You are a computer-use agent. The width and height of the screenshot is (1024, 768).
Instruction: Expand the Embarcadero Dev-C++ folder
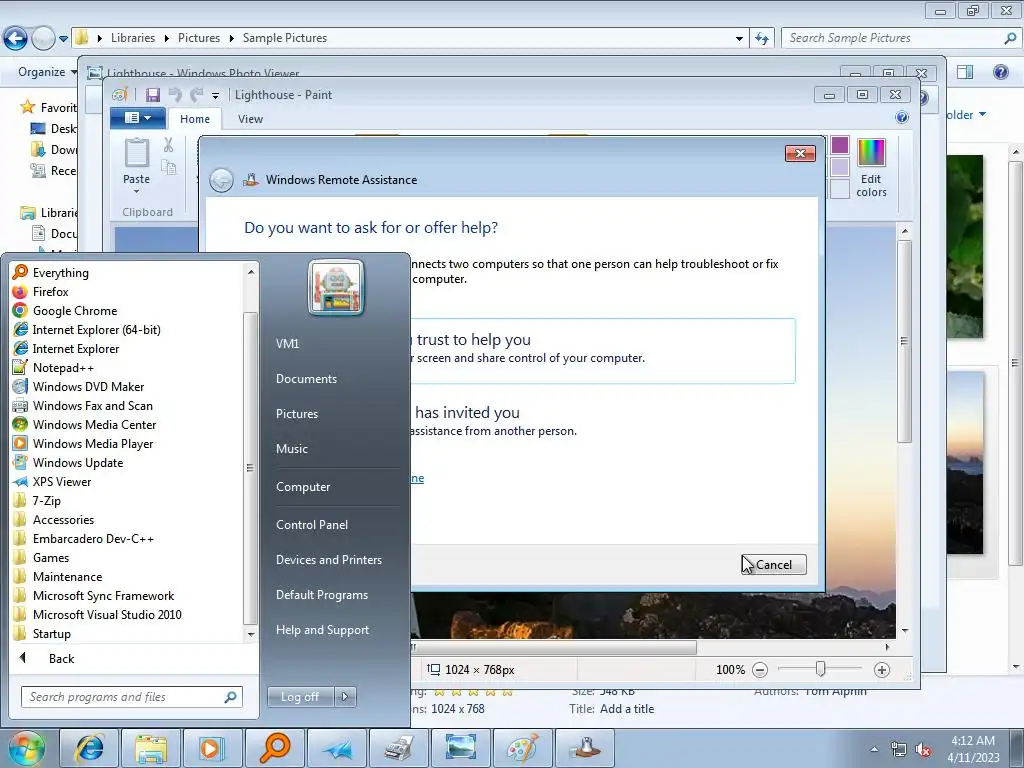(84, 538)
